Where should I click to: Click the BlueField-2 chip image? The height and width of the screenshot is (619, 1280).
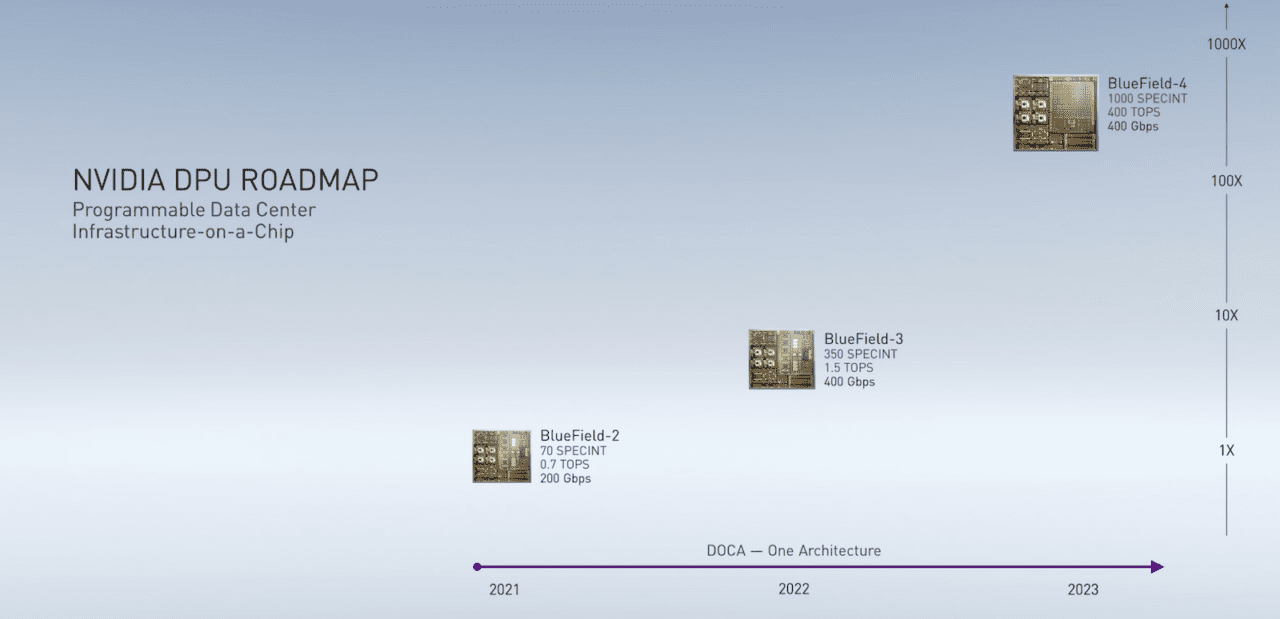[502, 456]
